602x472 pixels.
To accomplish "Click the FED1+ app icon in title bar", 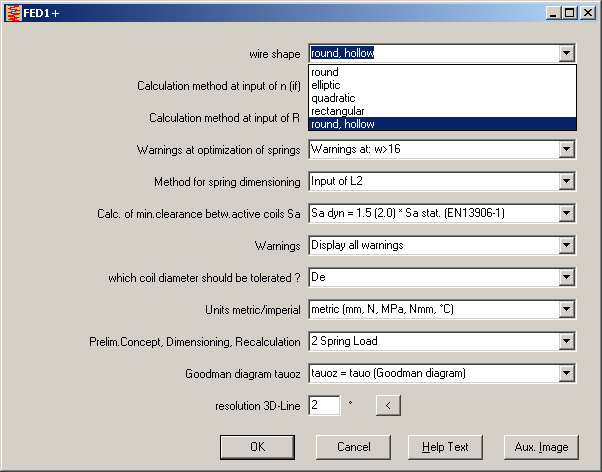I will point(12,12).
